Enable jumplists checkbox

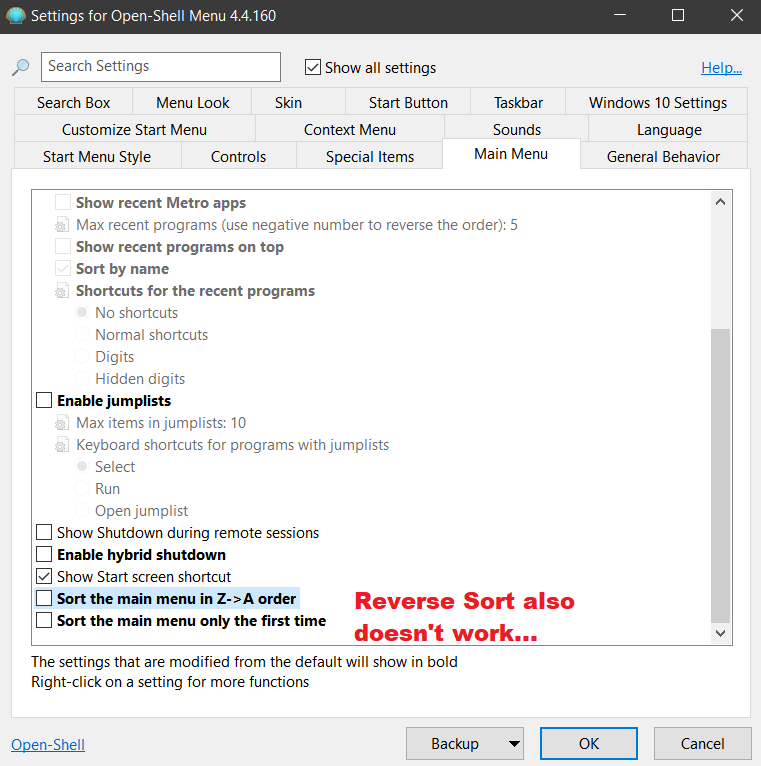(44, 400)
